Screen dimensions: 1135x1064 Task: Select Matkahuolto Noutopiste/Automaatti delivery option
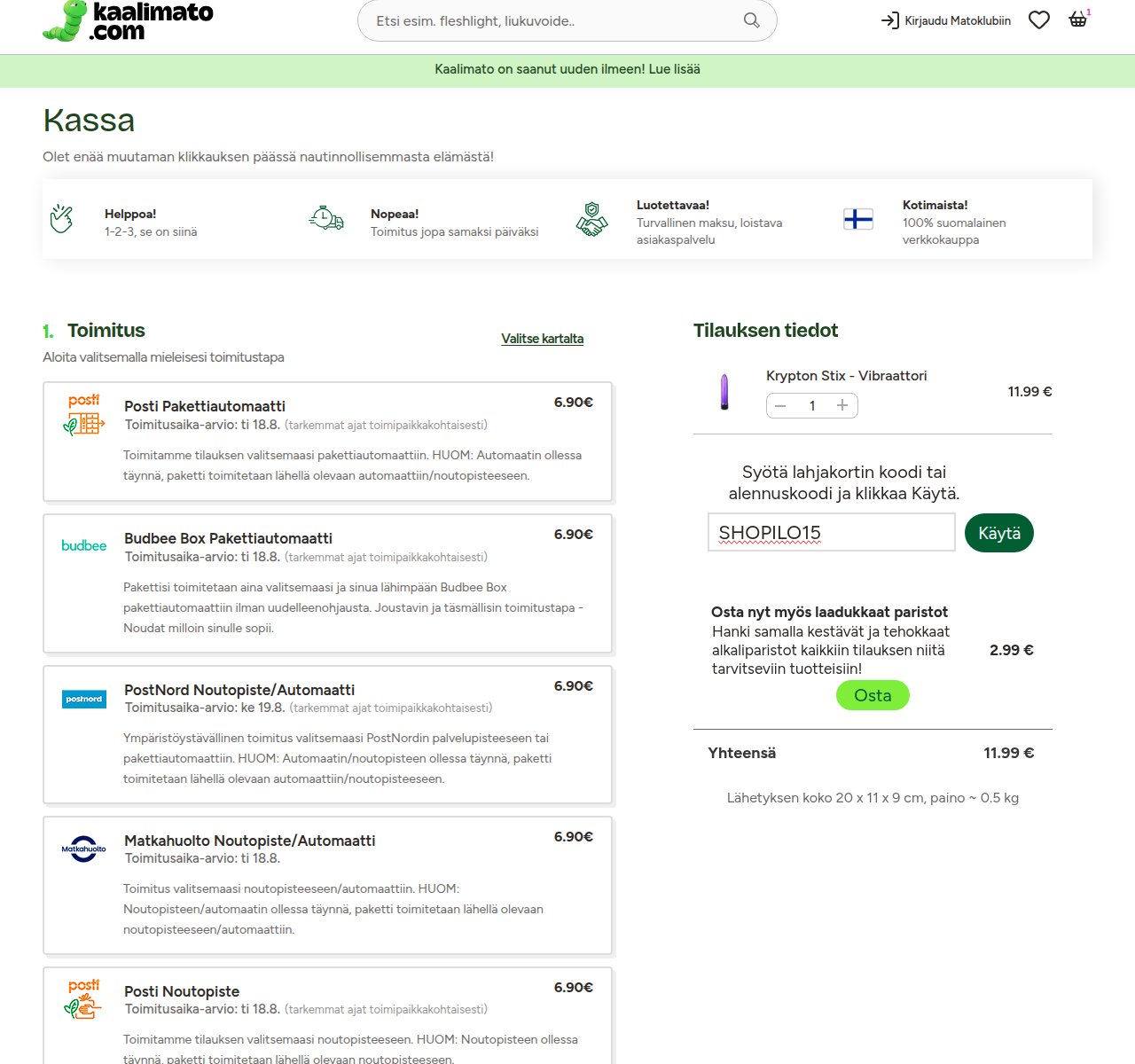pos(328,885)
